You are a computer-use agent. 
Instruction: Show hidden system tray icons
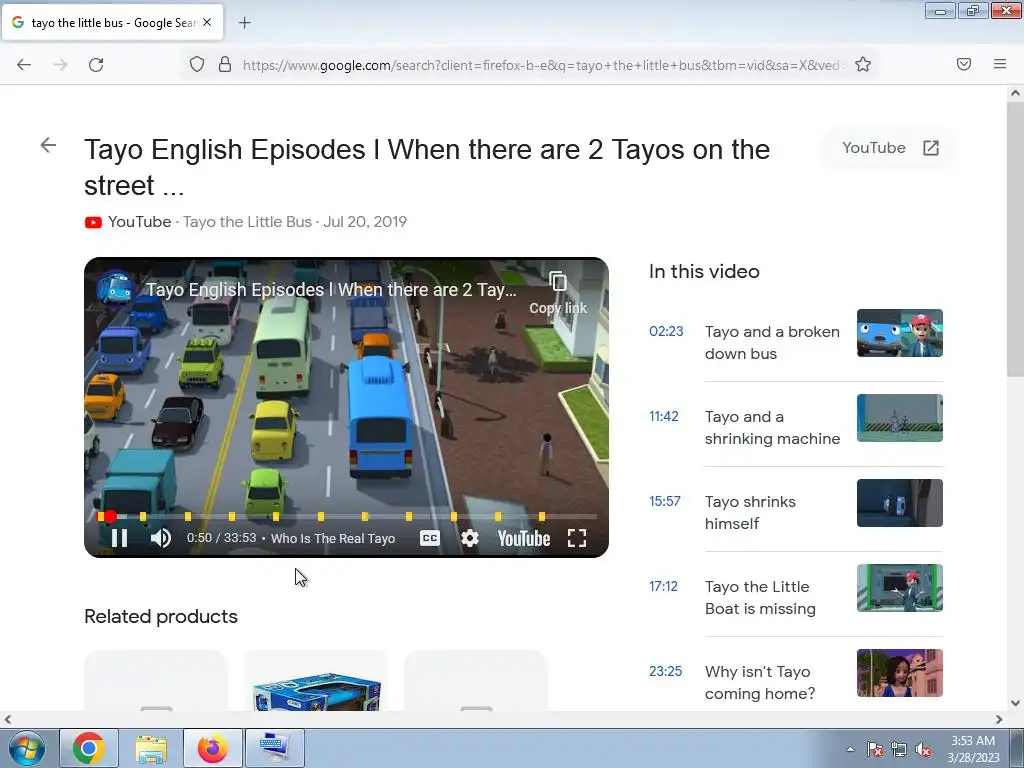[x=850, y=749]
